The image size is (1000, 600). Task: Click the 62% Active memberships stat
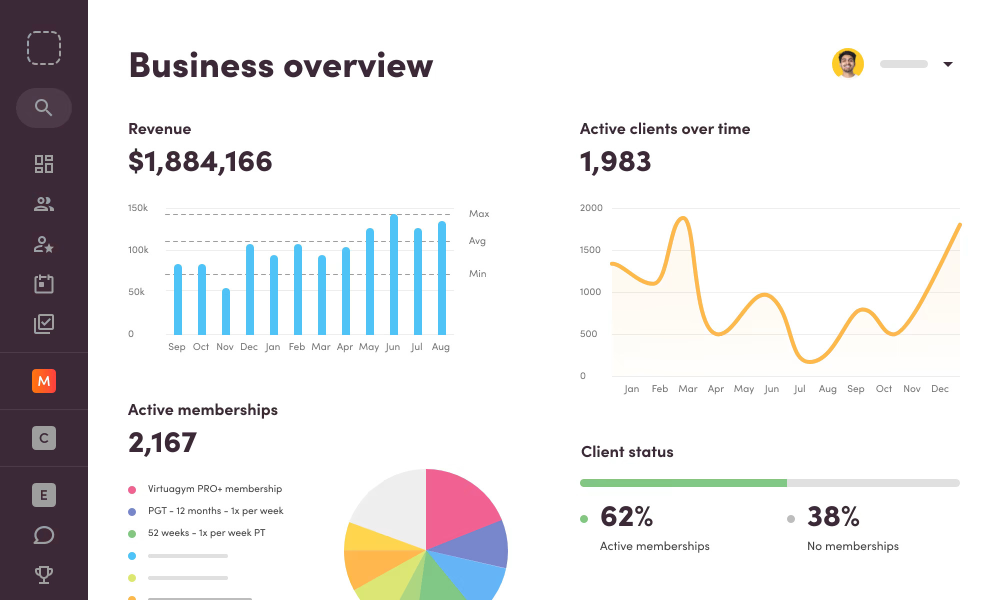627,517
